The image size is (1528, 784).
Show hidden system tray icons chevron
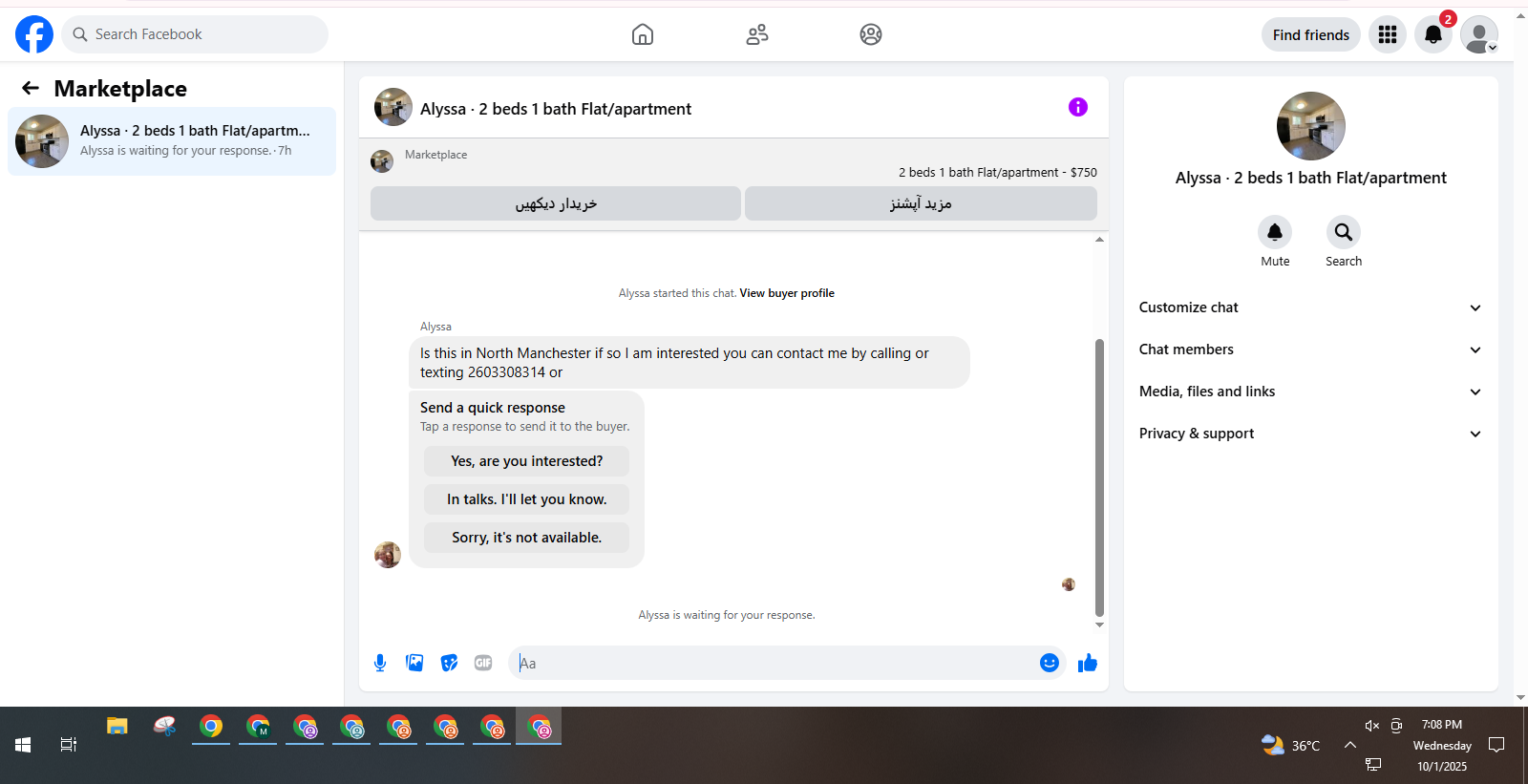[x=1350, y=745]
